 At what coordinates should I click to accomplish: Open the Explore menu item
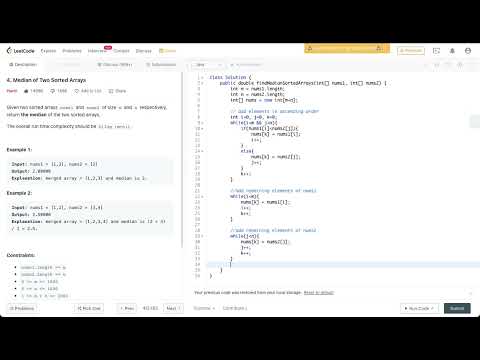[48, 51]
